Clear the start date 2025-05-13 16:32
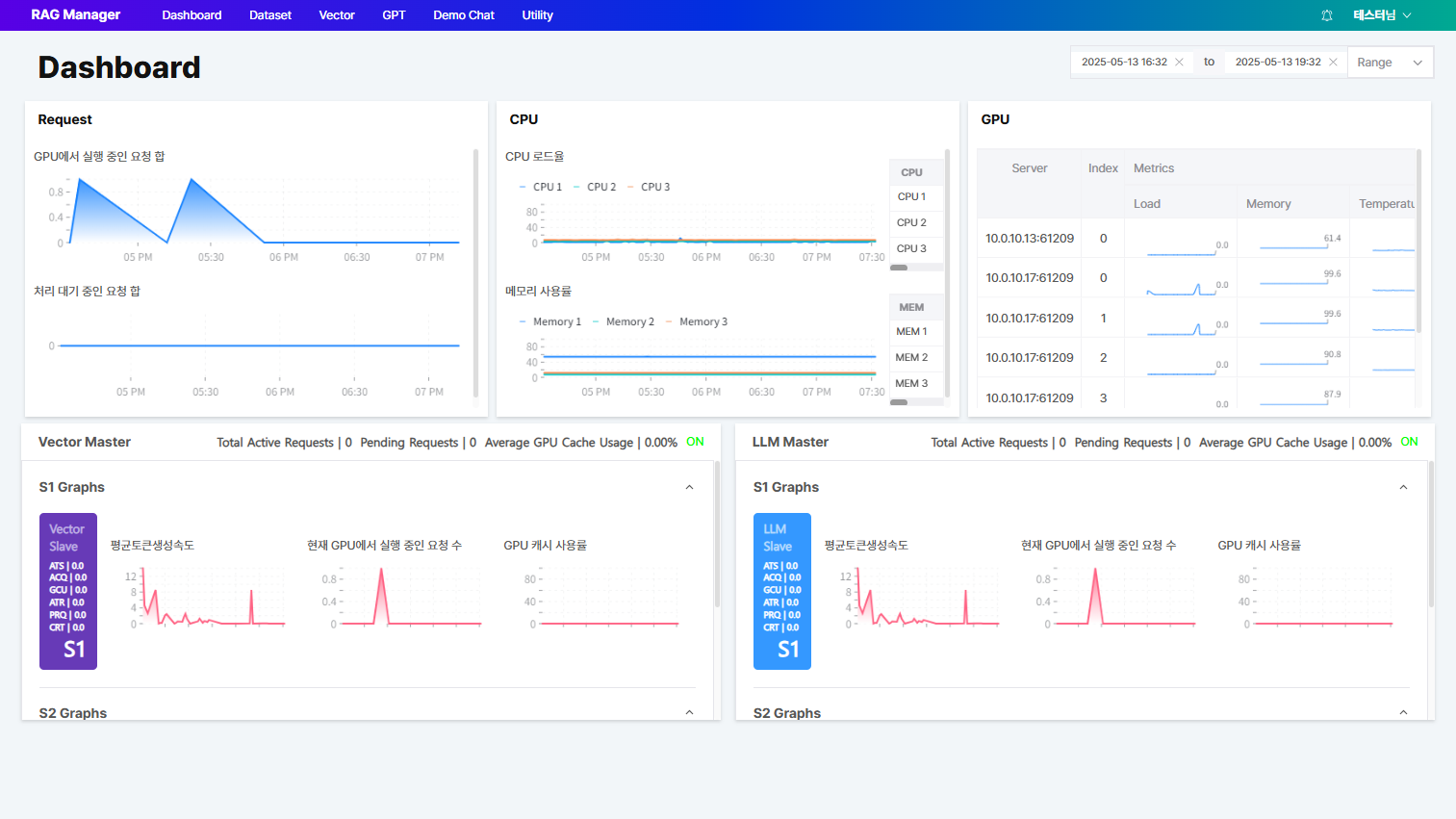1456x819 pixels. pos(1179,62)
